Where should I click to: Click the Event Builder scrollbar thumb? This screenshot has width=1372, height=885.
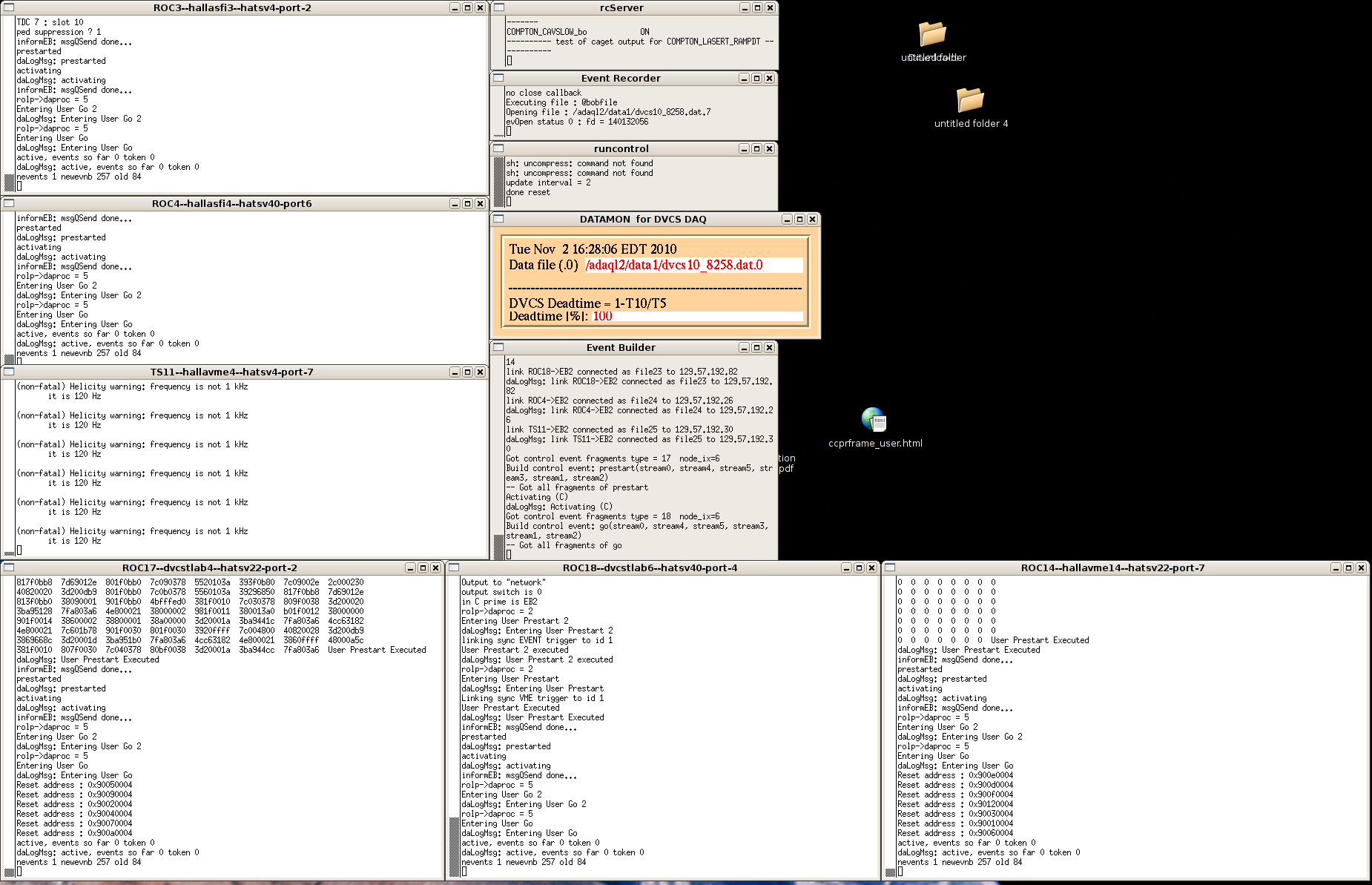(499, 547)
